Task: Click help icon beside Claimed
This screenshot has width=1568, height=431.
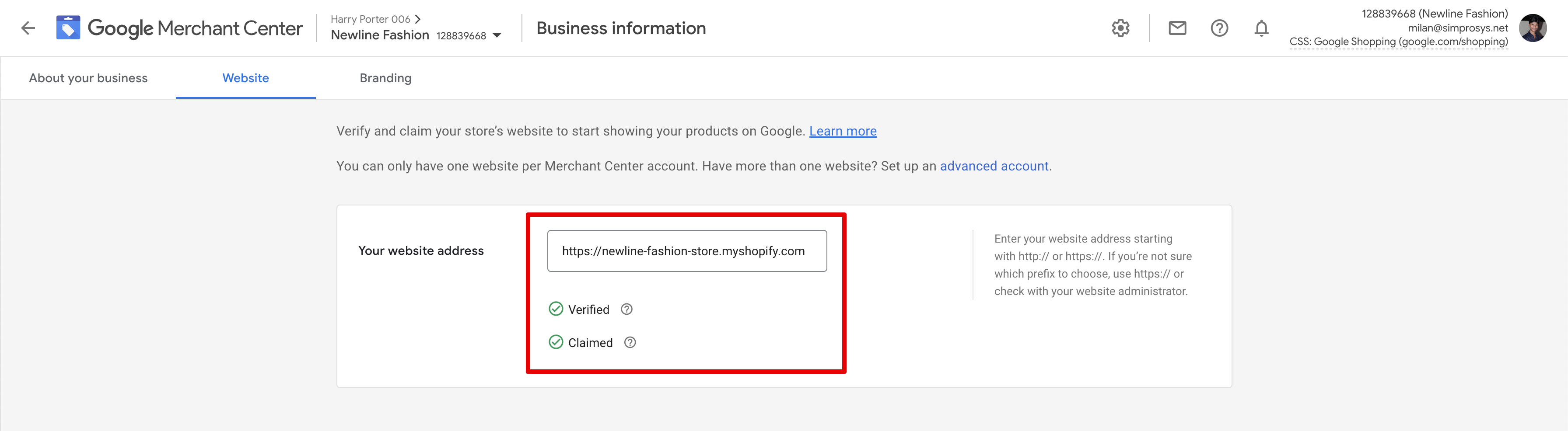Action: point(630,343)
